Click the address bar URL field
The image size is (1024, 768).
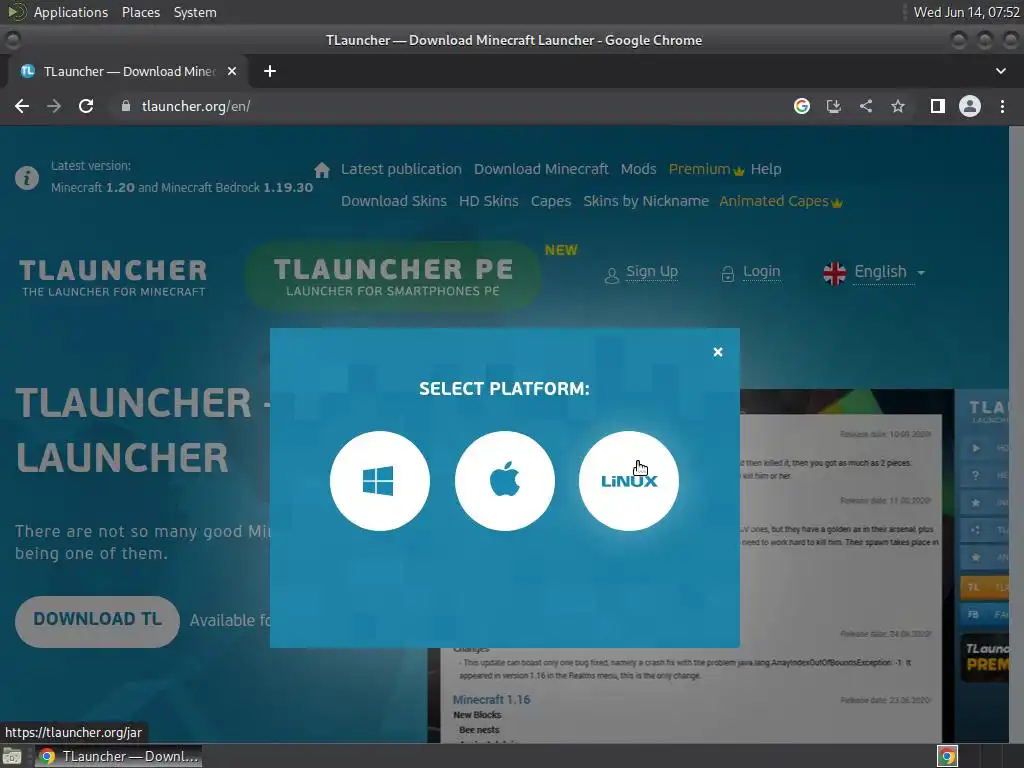tap(451, 106)
